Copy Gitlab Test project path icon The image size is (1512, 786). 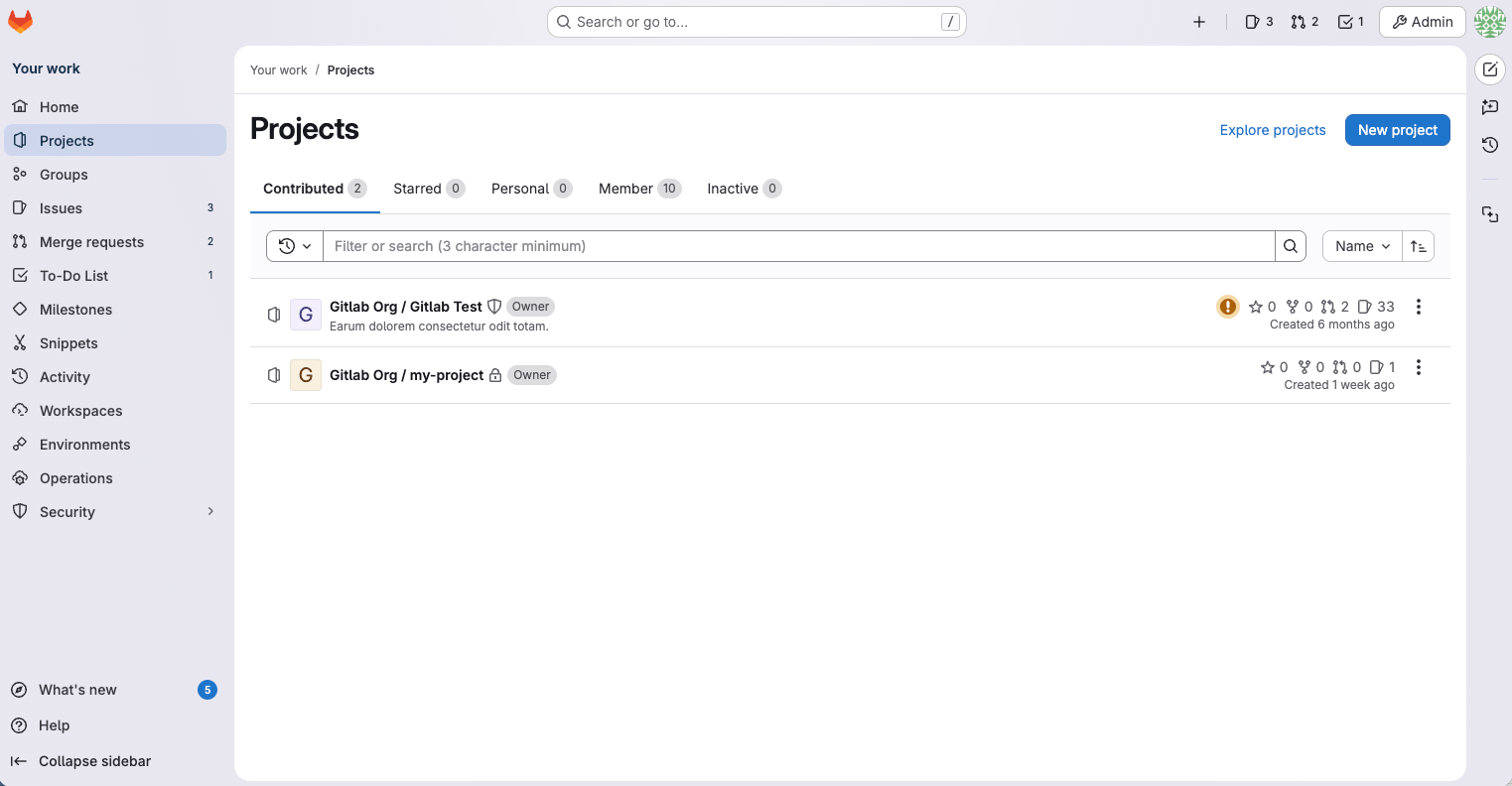pos(273,314)
